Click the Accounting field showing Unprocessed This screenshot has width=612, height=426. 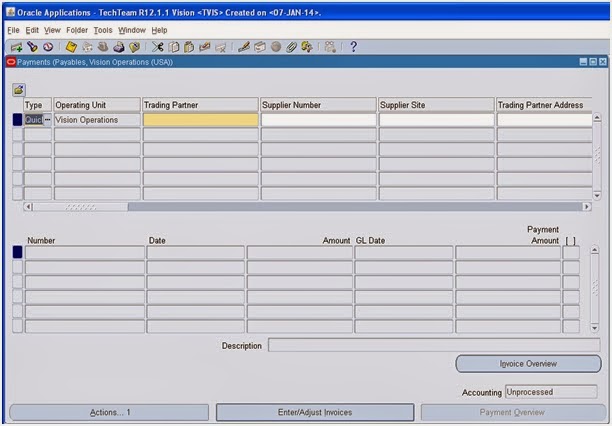(x=551, y=392)
